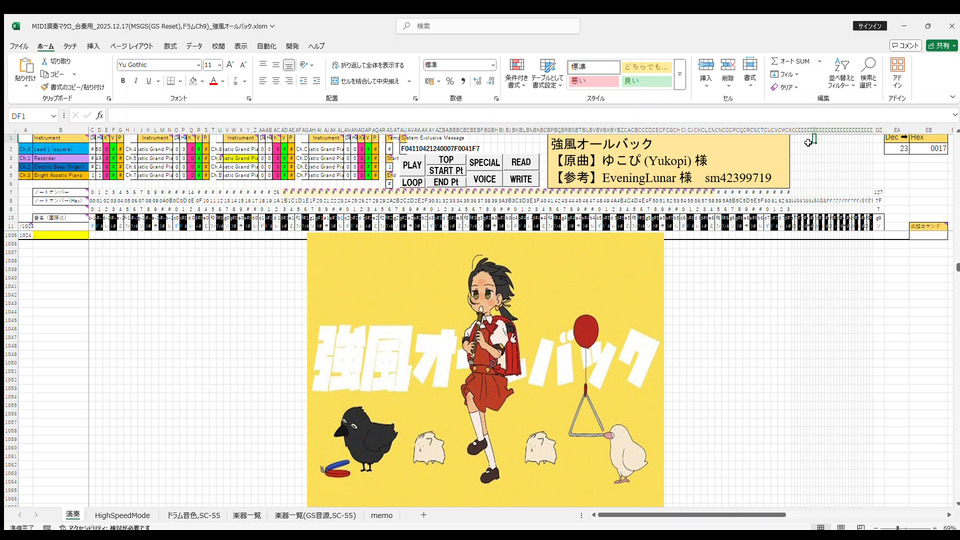Click the Insert cells (挿入) icon

[706, 65]
